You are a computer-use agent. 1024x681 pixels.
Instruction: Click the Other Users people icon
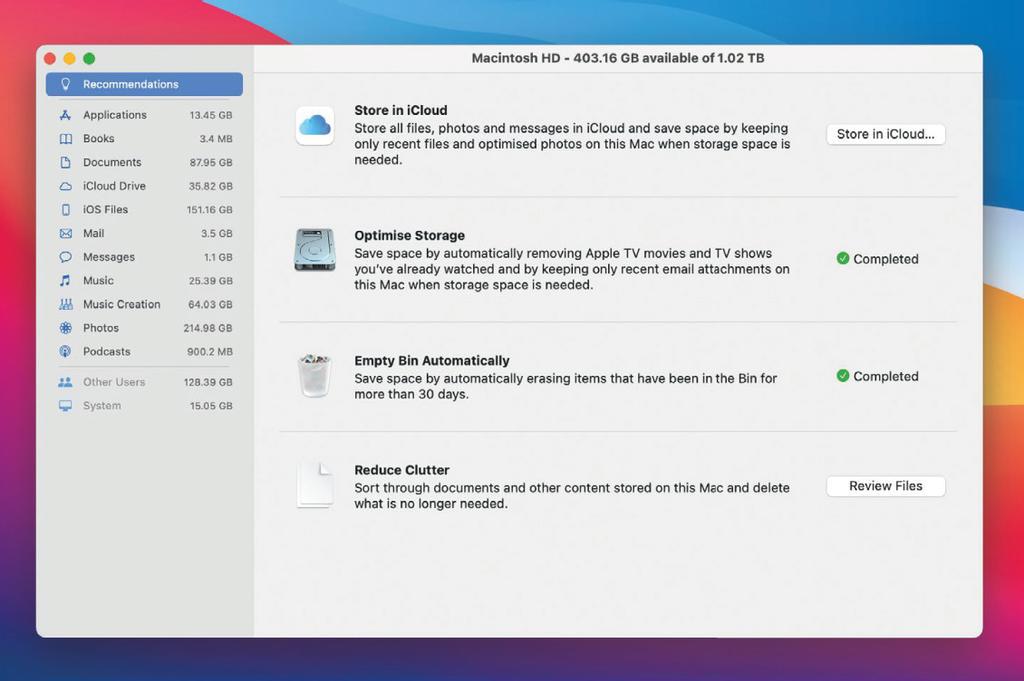pos(65,382)
